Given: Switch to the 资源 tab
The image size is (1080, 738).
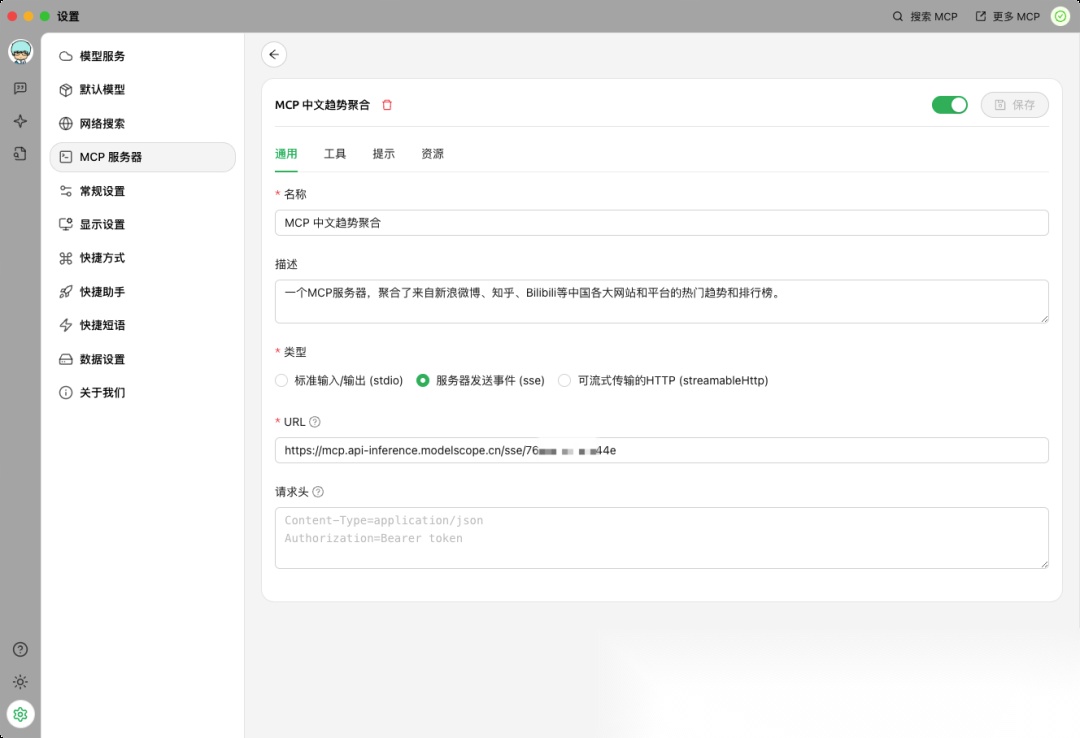Looking at the screenshot, I should pos(433,154).
